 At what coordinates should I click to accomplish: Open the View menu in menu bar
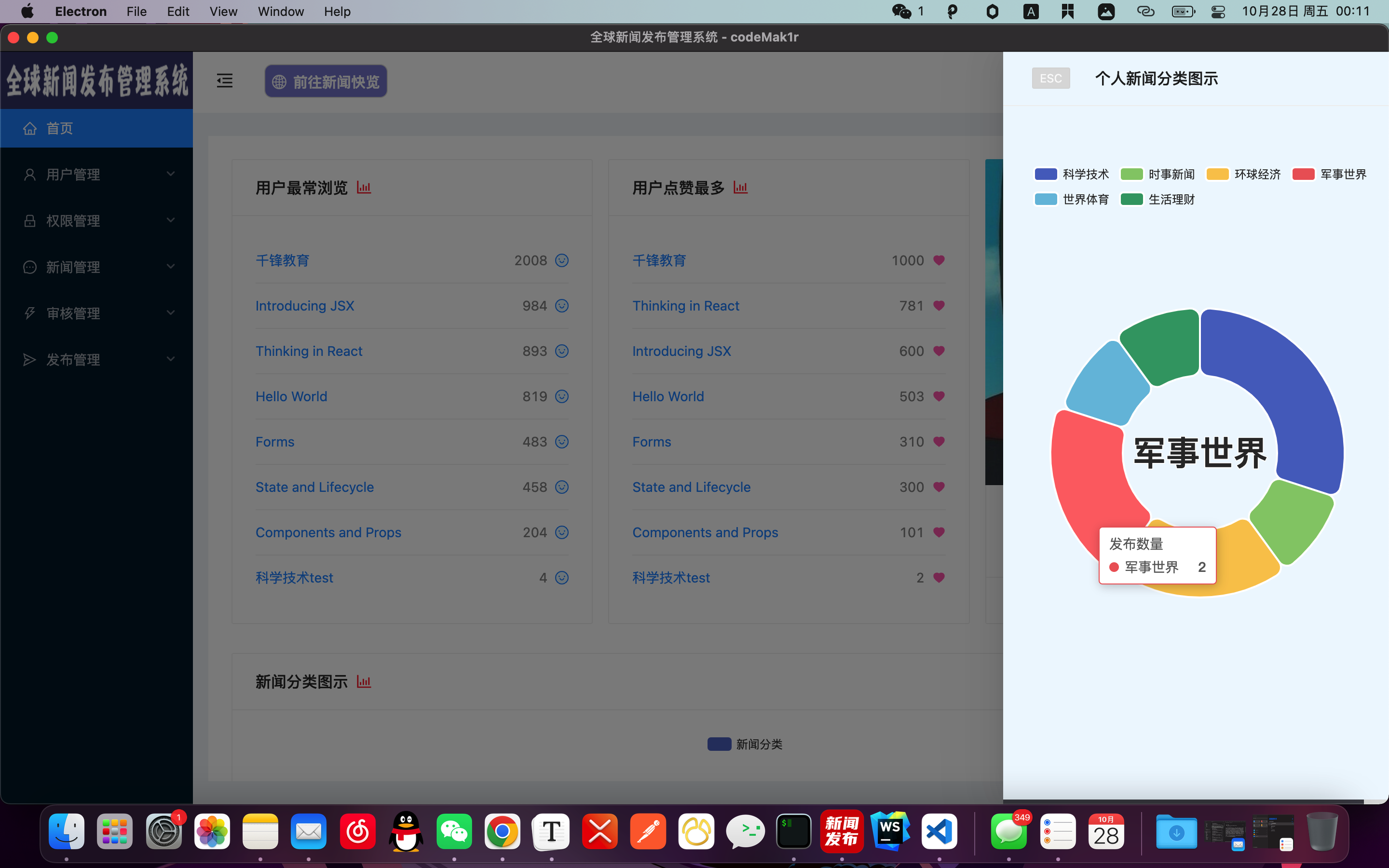223,12
